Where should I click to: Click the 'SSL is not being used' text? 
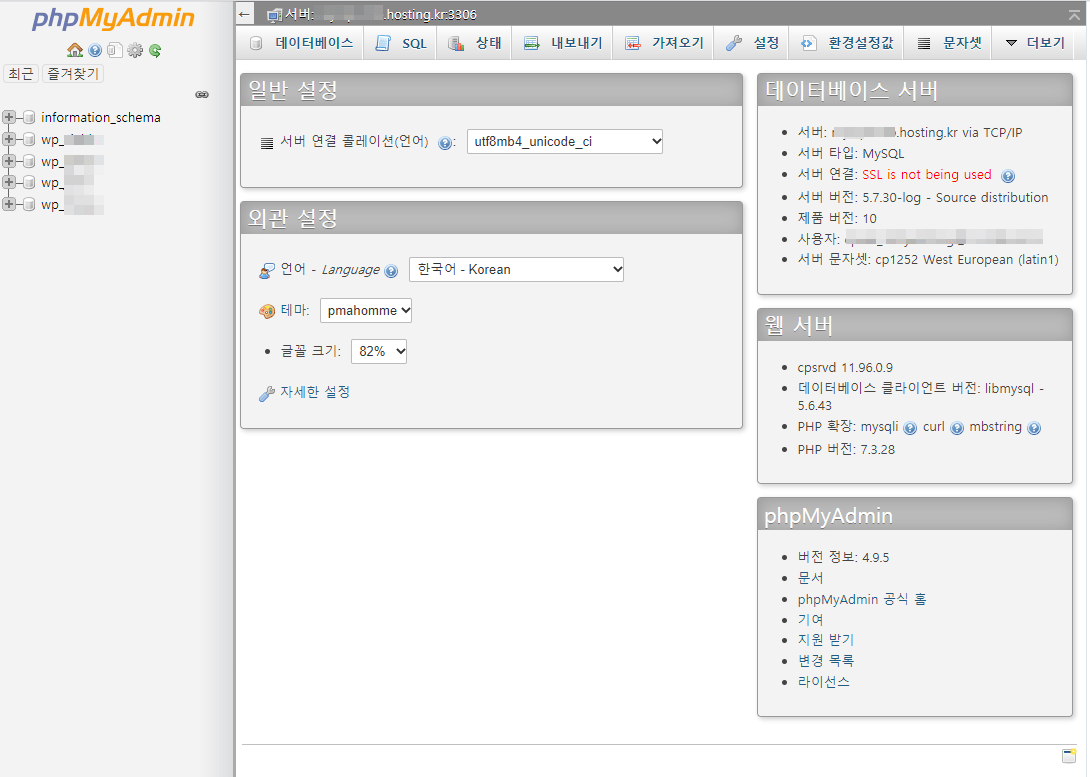pos(927,174)
